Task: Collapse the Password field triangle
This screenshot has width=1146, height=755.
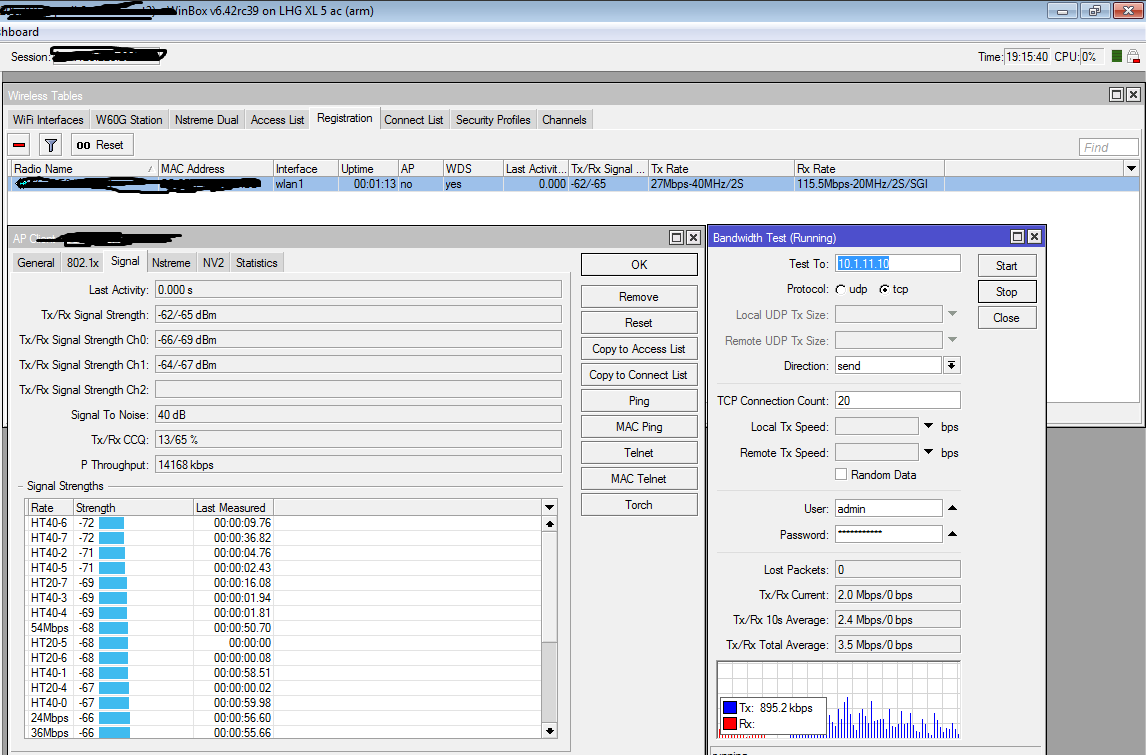Action: point(953,535)
